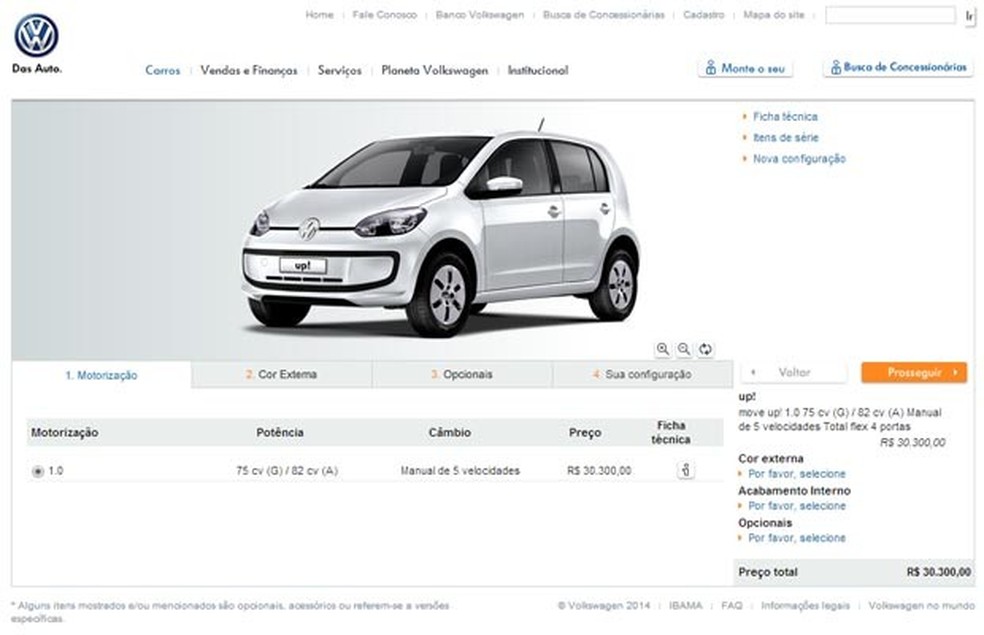Viewport: 984px width, 635px height.
Task: Zoom out of the car image
Action: [x=684, y=350]
